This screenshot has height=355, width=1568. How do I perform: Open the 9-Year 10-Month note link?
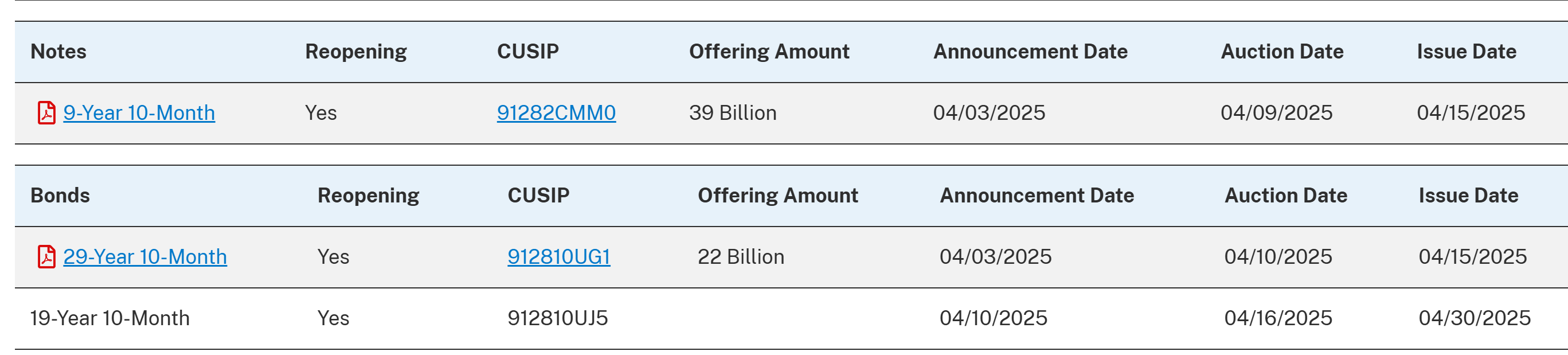139,112
